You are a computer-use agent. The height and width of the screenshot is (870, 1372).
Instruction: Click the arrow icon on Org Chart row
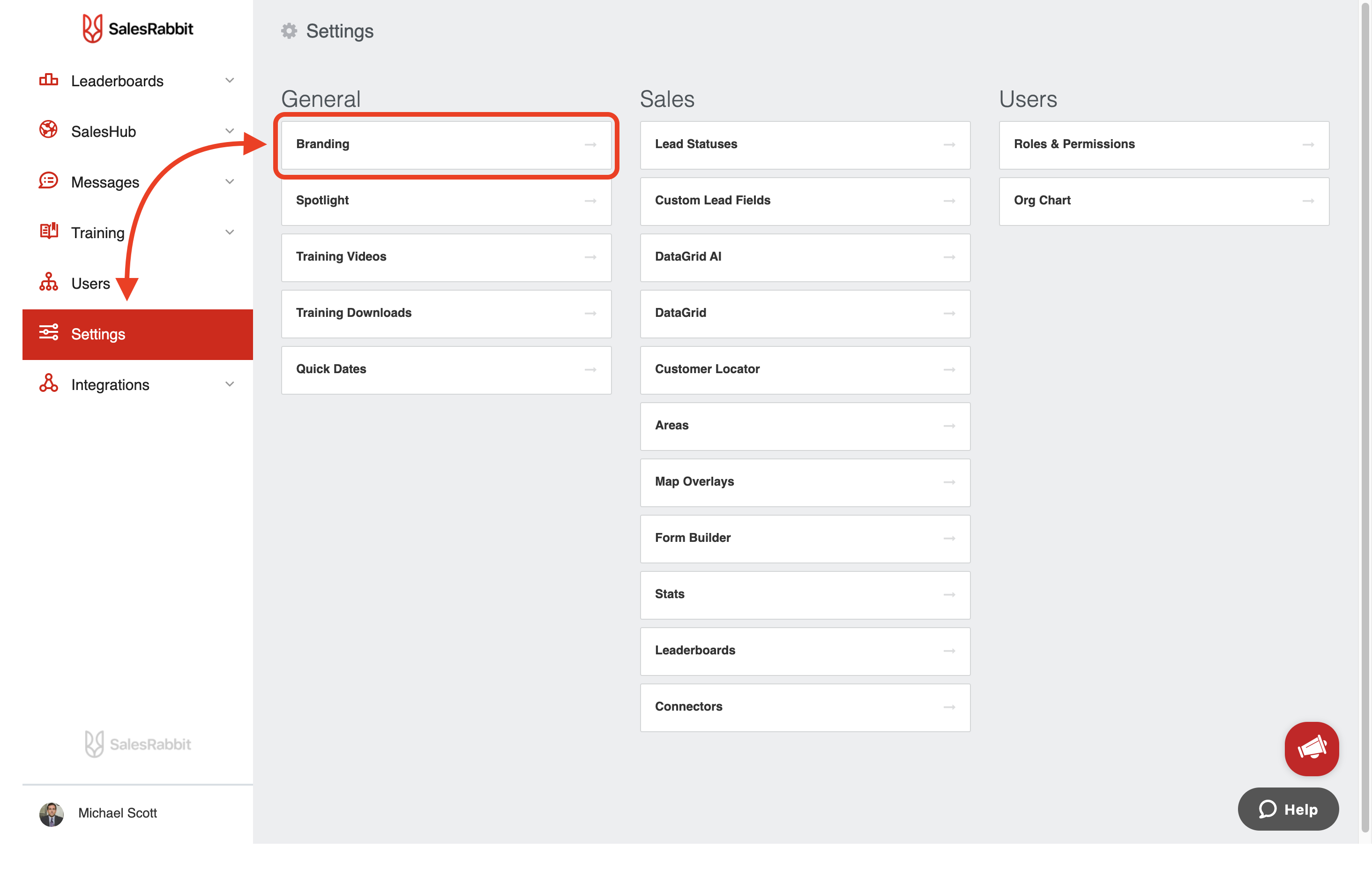point(1308,201)
